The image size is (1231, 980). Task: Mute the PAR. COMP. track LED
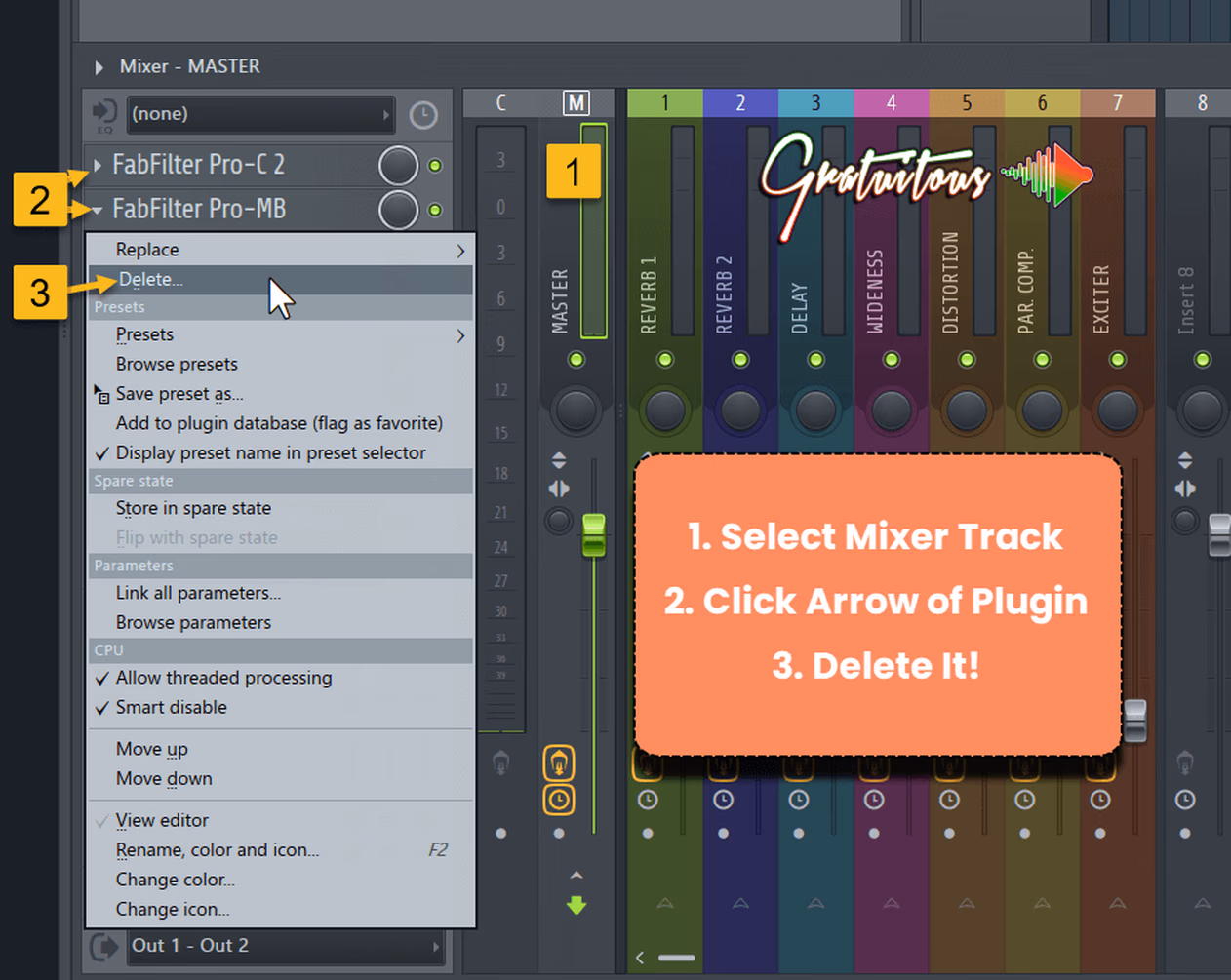1042,360
